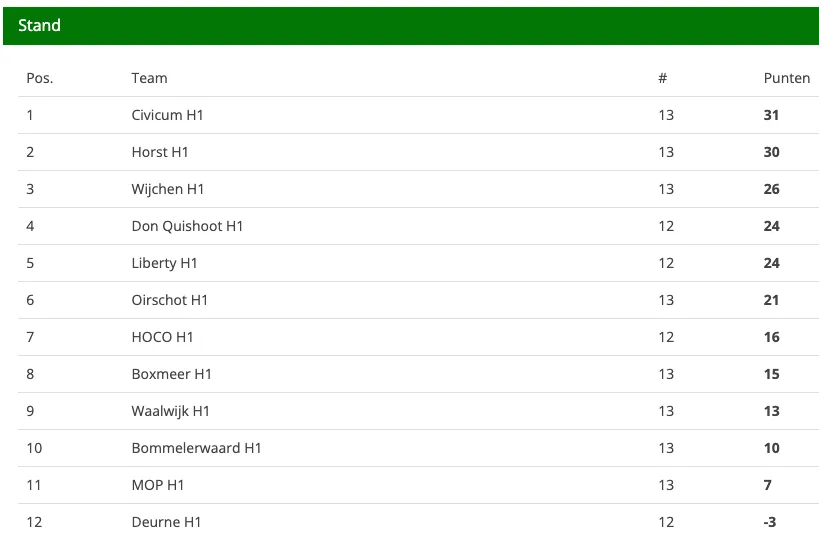Open Wijchen H1 team entry
The height and width of the screenshot is (543, 819).
point(168,189)
